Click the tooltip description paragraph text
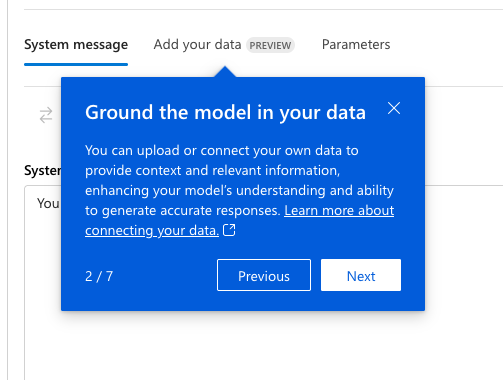Viewport: 503px width, 380px height. (x=239, y=190)
